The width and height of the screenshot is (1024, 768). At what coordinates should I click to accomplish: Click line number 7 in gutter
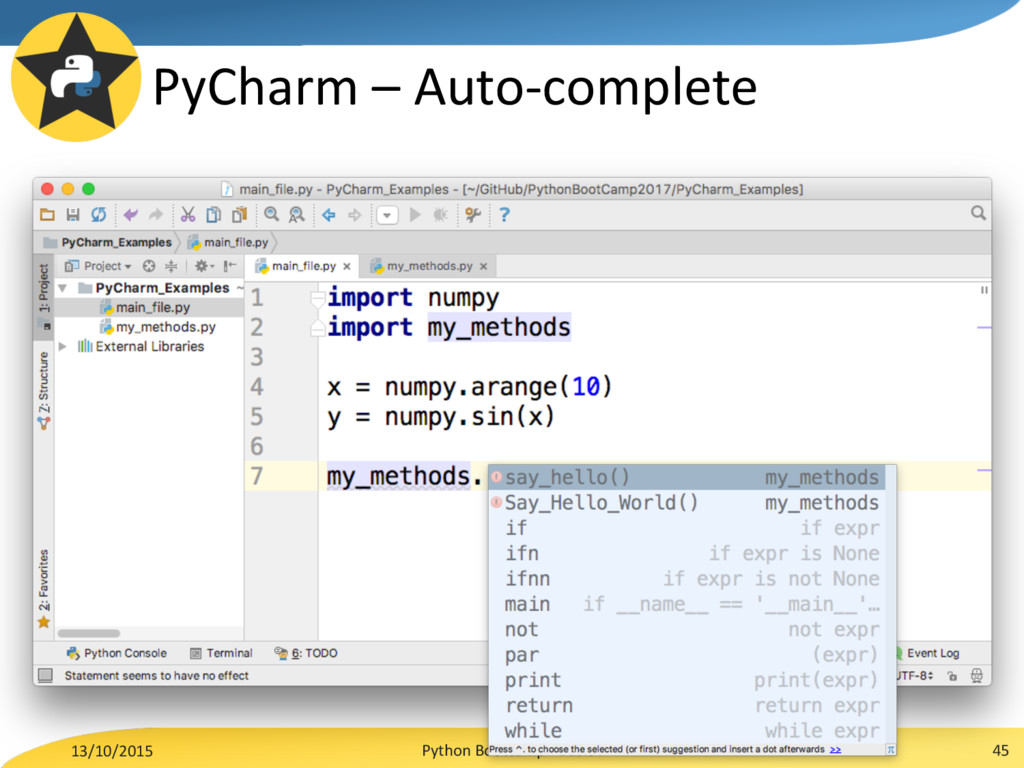click(x=257, y=476)
